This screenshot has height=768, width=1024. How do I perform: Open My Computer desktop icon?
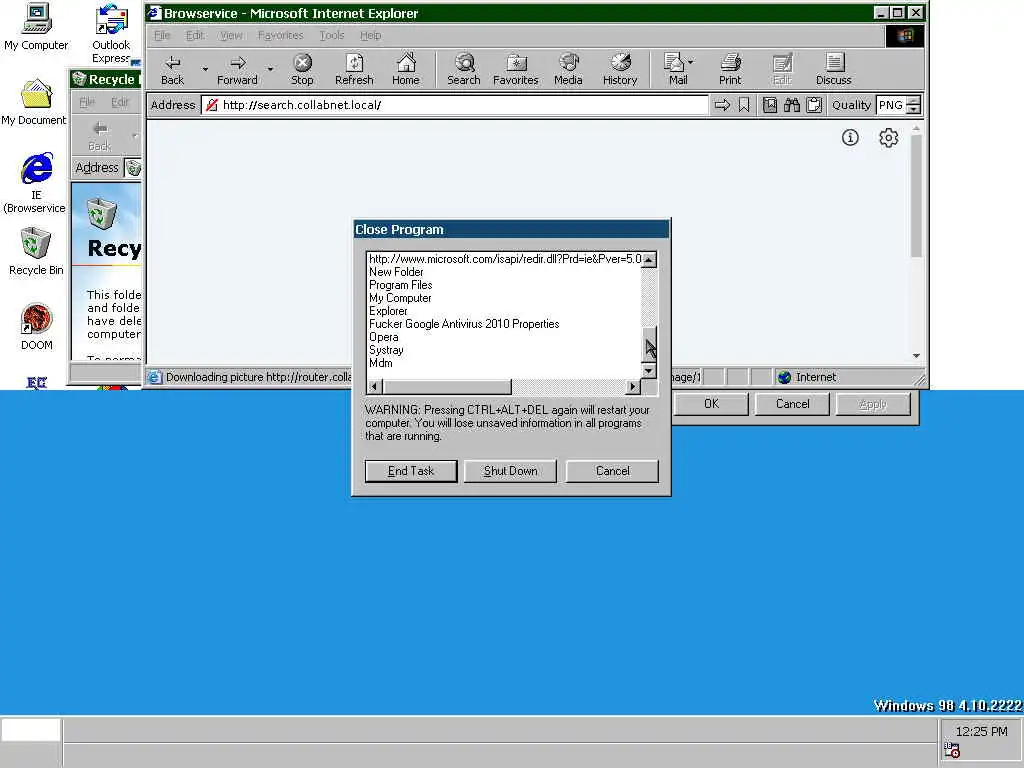[x=36, y=27]
